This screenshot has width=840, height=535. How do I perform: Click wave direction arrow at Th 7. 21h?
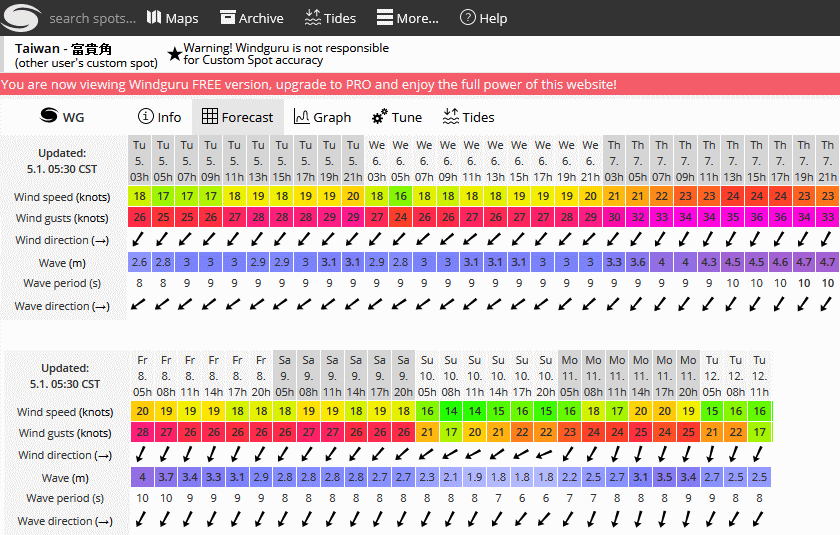coord(827,304)
